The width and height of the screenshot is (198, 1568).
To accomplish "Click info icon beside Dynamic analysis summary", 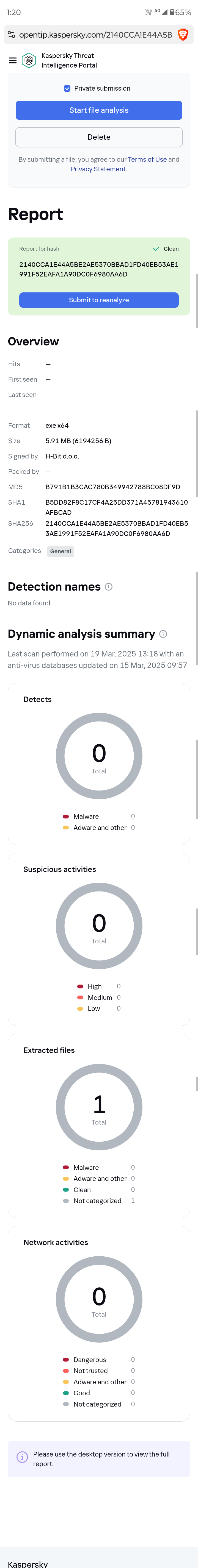I will pos(163,634).
